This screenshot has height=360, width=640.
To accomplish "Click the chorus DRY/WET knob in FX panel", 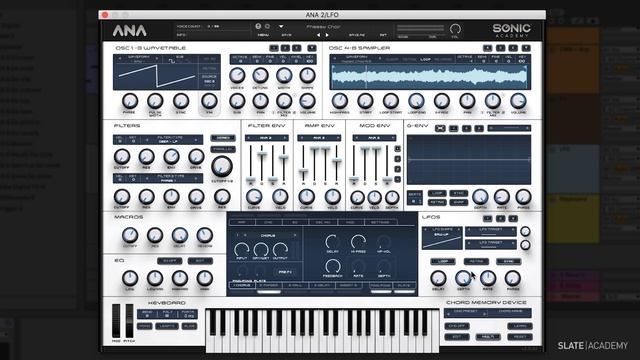I will [x=260, y=249].
